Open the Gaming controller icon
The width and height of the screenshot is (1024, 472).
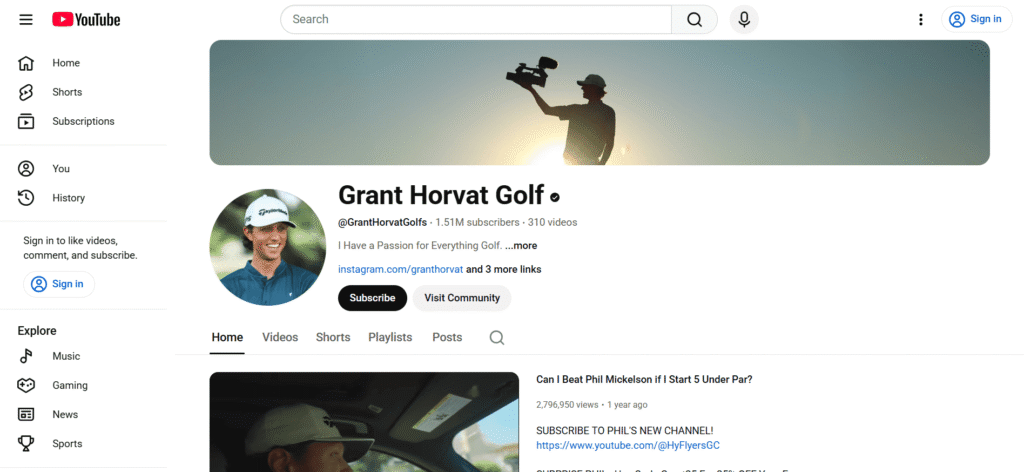25,385
